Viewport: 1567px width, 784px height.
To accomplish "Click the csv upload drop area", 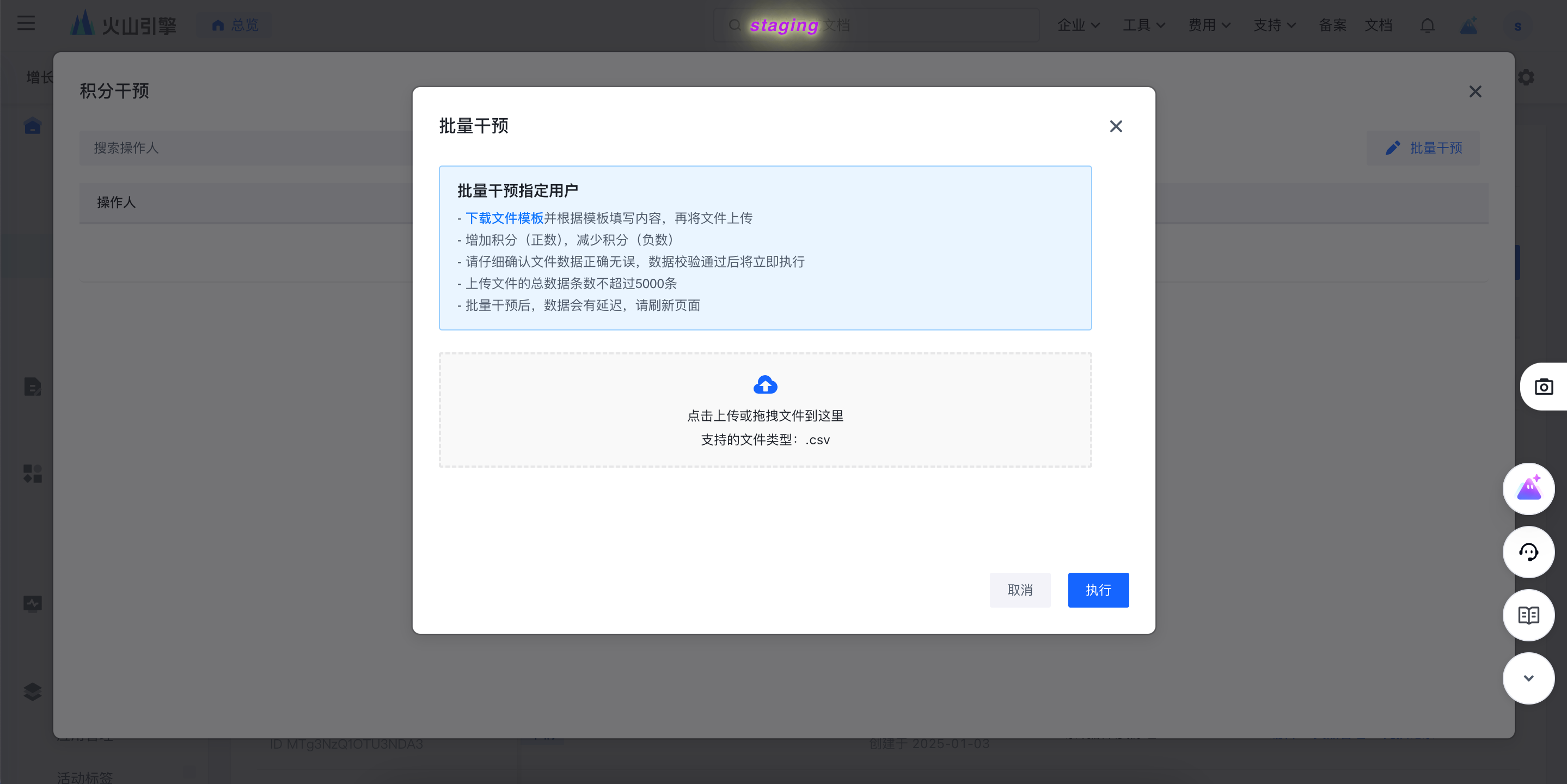I will (765, 410).
